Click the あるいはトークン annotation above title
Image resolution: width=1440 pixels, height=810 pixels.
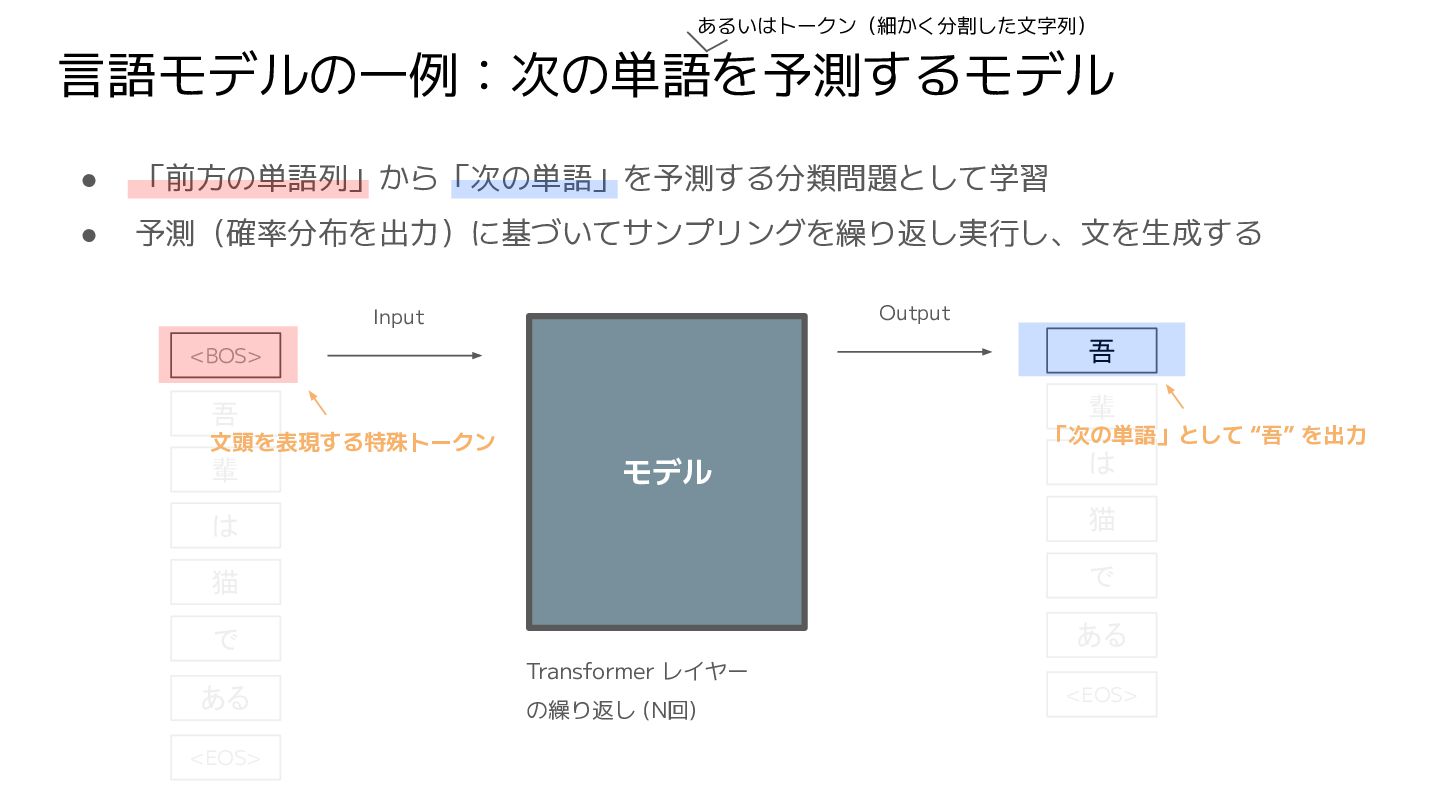pos(891,26)
